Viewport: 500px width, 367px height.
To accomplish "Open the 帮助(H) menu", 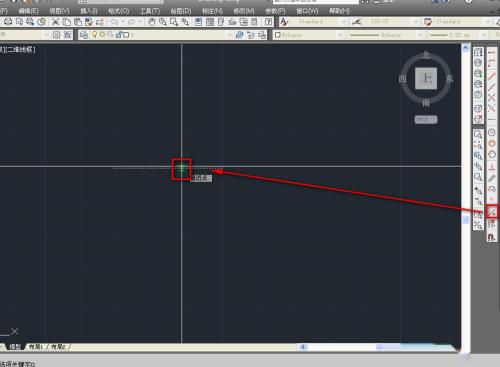I will pos(339,11).
